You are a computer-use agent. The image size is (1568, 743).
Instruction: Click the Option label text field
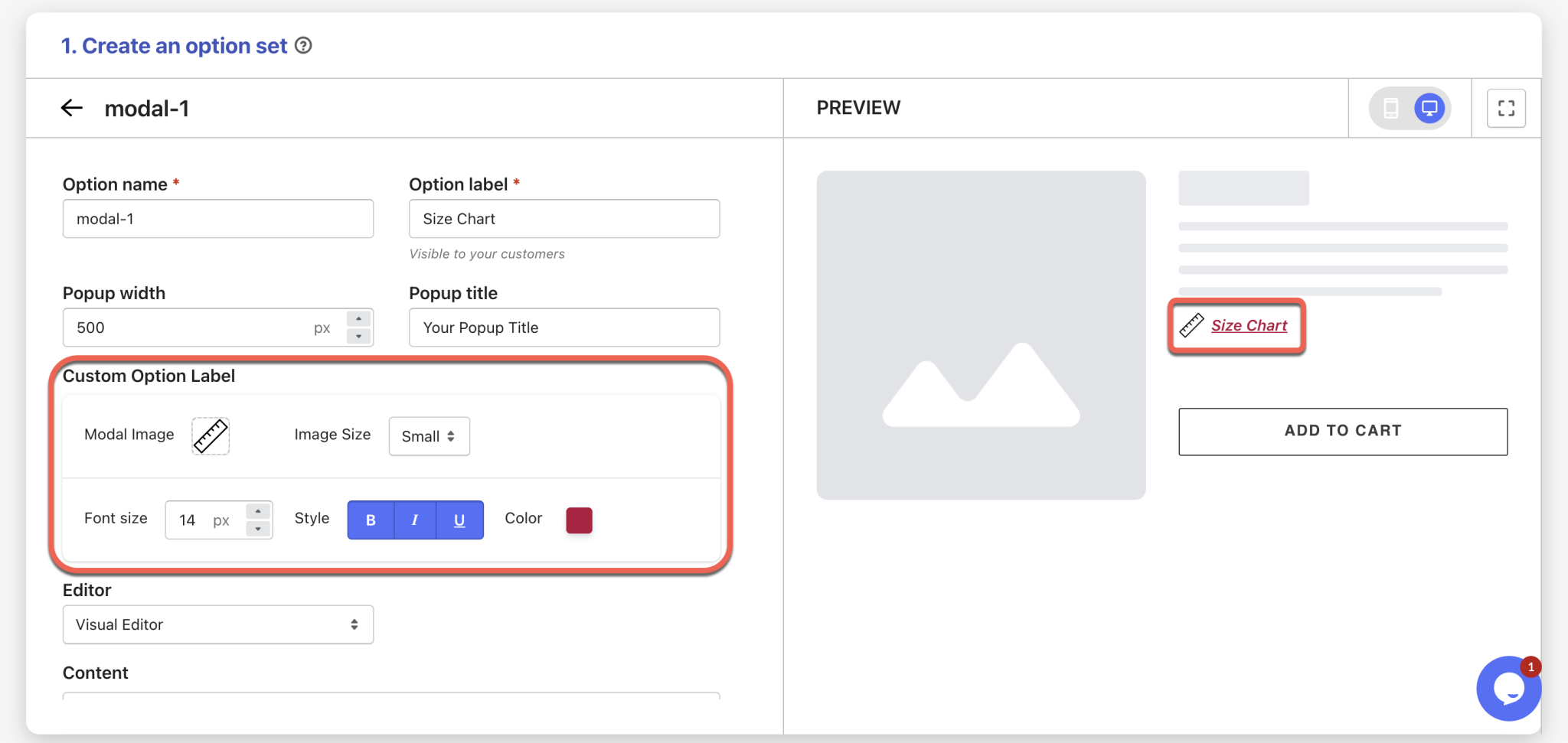(563, 219)
